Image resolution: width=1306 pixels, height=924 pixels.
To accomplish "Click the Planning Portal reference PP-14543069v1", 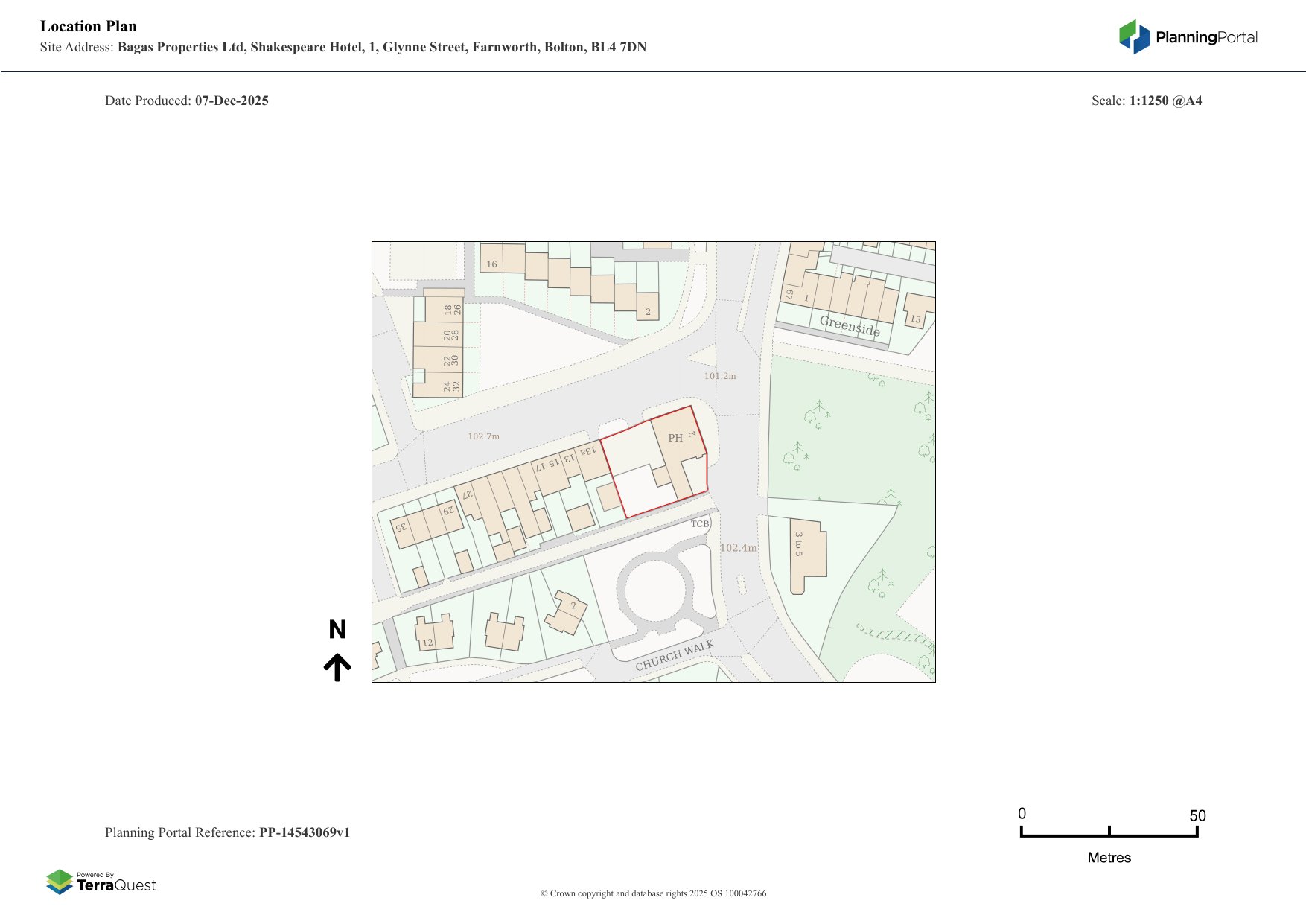I will pos(304,832).
